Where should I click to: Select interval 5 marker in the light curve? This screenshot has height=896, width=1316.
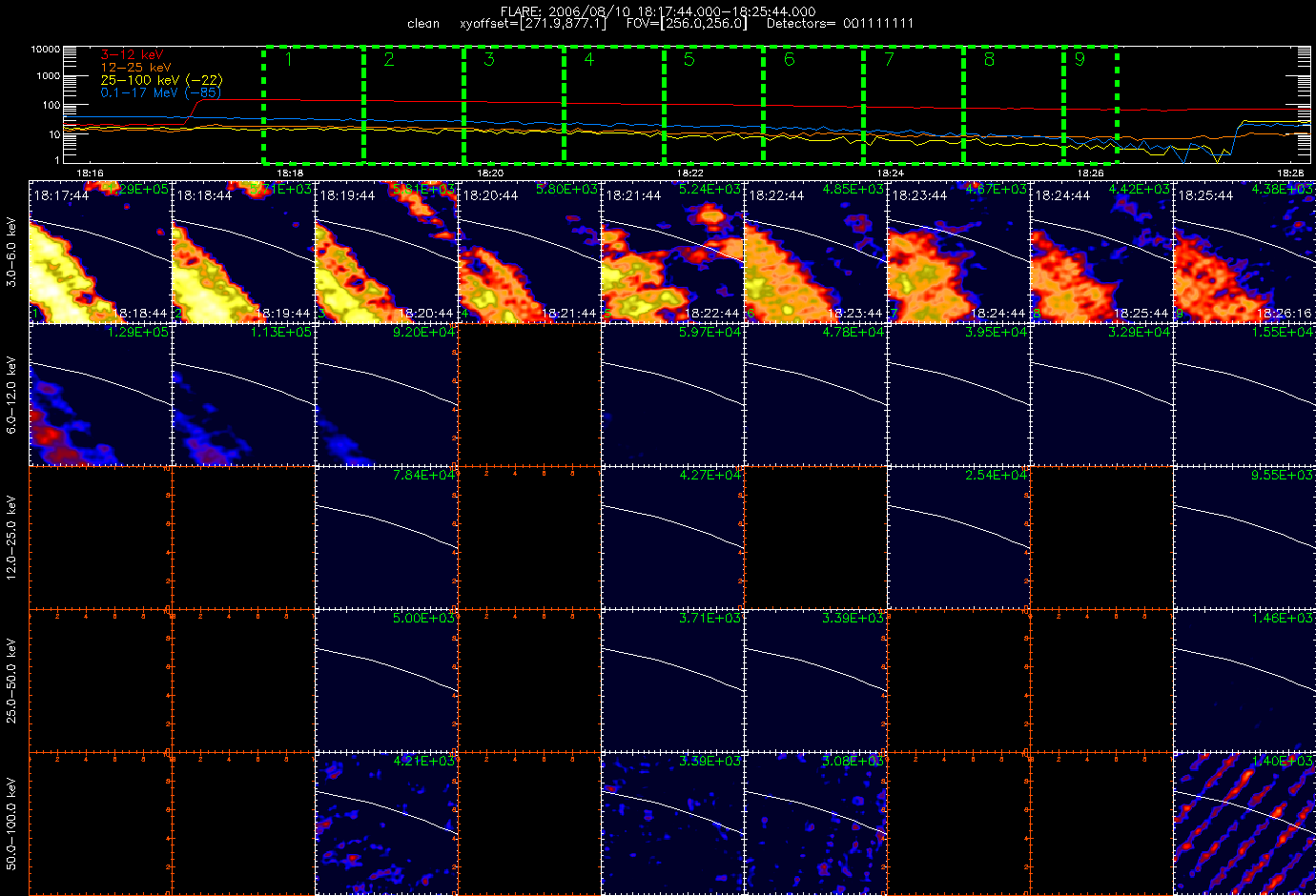[x=689, y=59]
